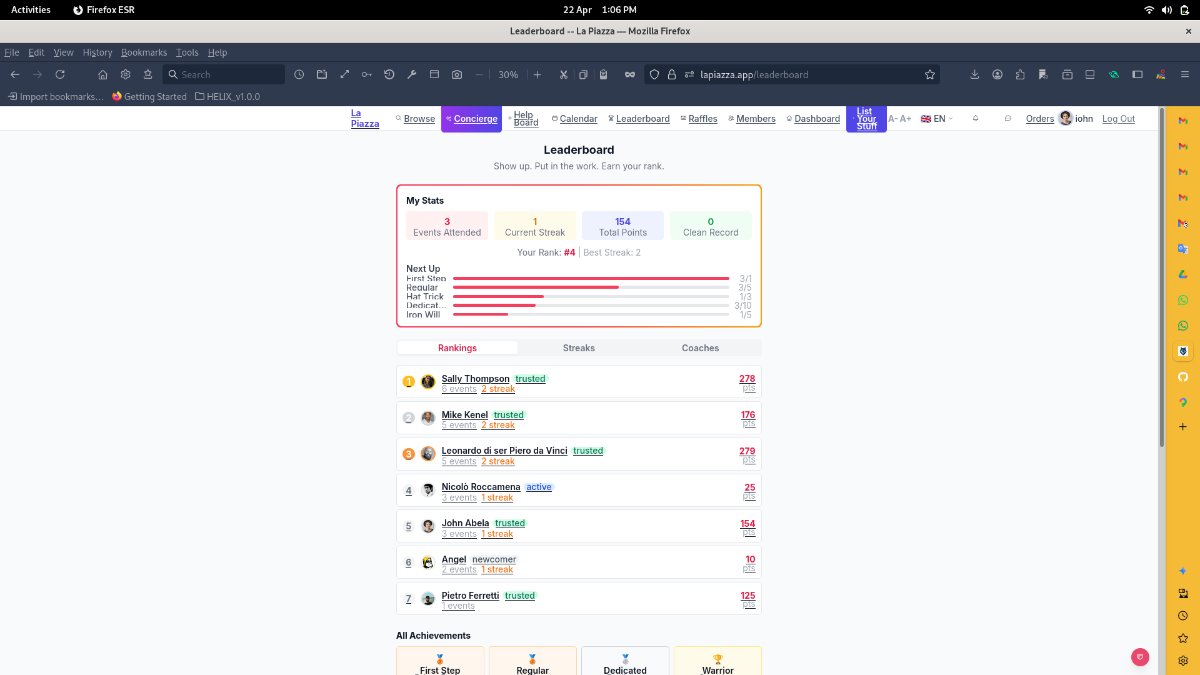Switch to the Streaks tab

(578, 348)
